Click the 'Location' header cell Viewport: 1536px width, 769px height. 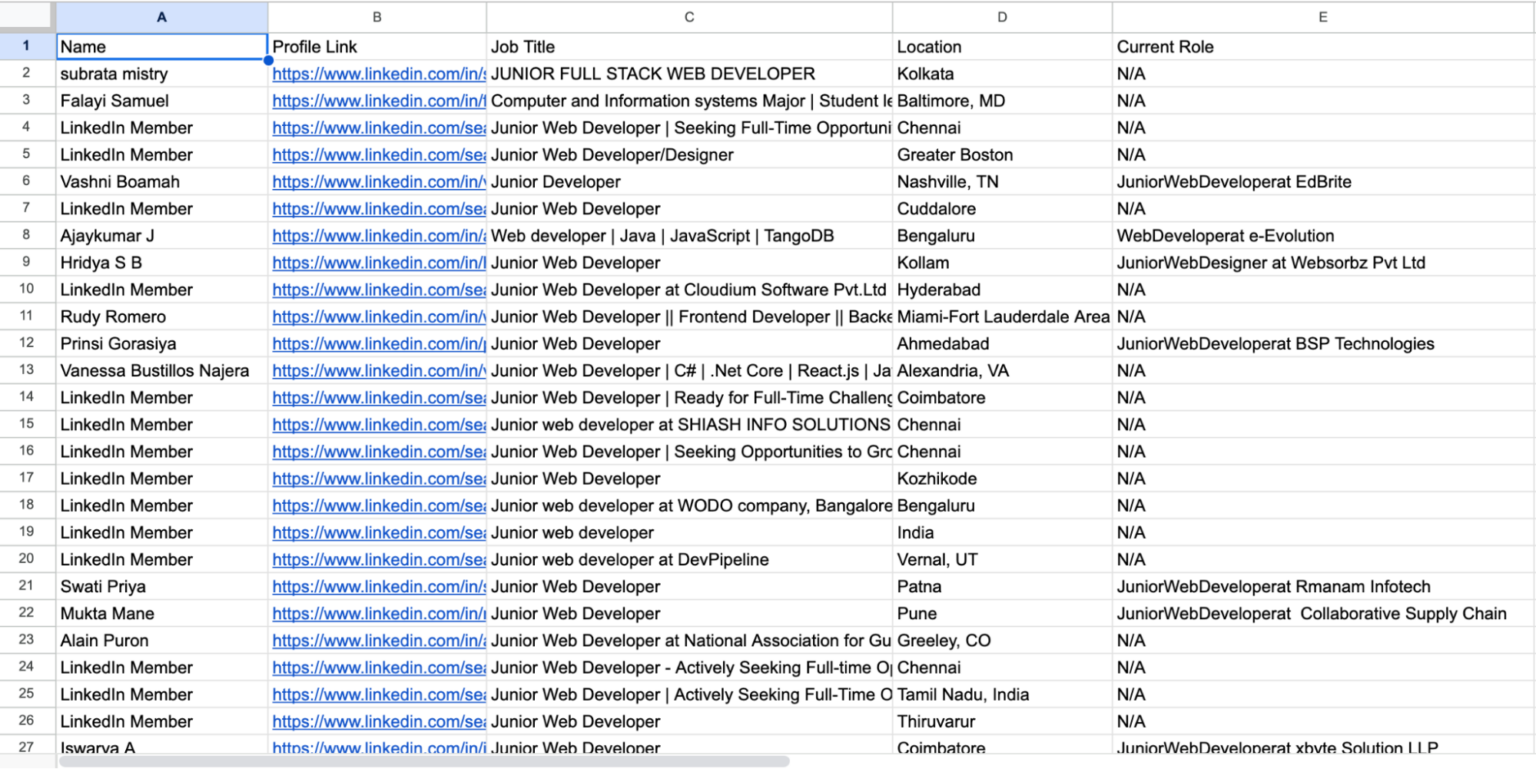1003,46
